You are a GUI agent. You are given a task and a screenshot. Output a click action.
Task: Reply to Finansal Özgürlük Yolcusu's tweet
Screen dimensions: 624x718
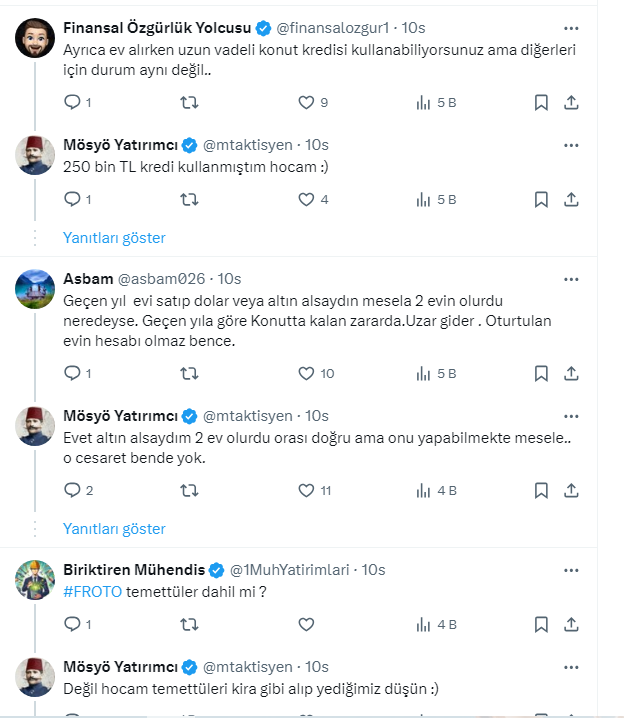72,102
